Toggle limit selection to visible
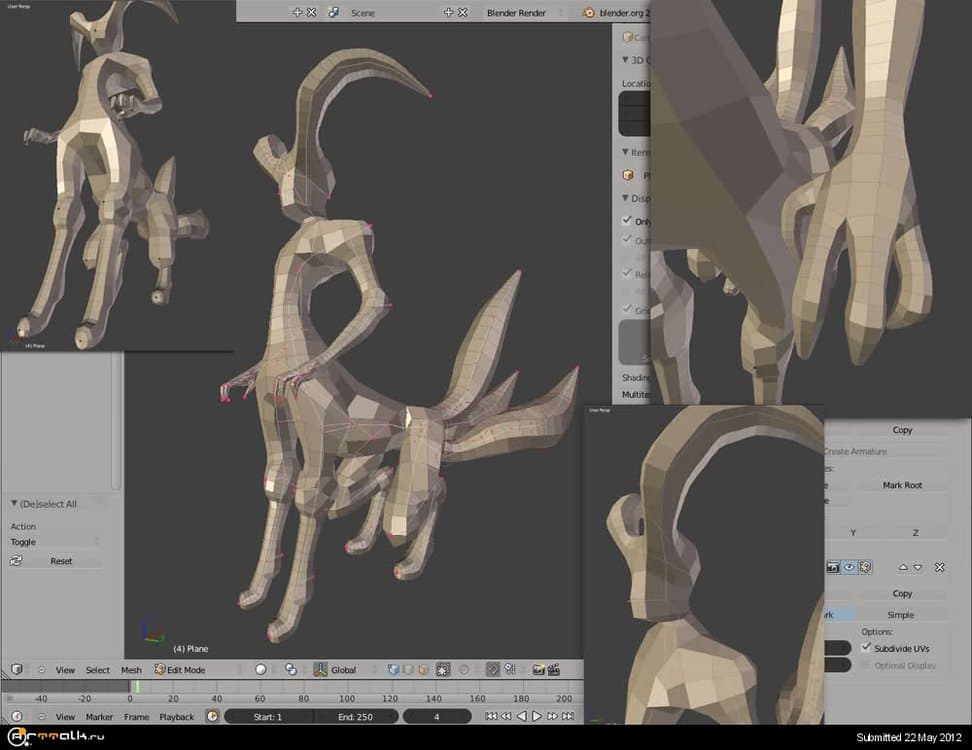Image resolution: width=972 pixels, height=750 pixels. click(x=443, y=669)
